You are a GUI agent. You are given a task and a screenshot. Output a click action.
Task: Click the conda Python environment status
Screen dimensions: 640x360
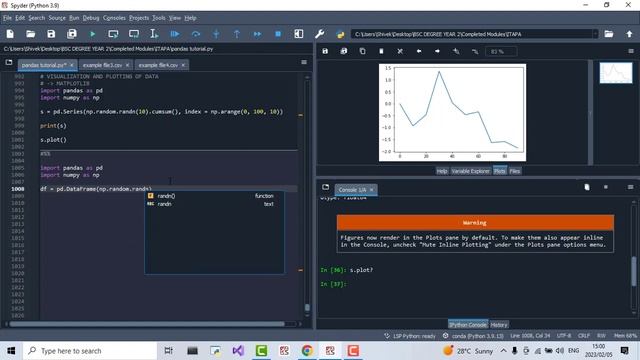pyautogui.click(x=473, y=336)
